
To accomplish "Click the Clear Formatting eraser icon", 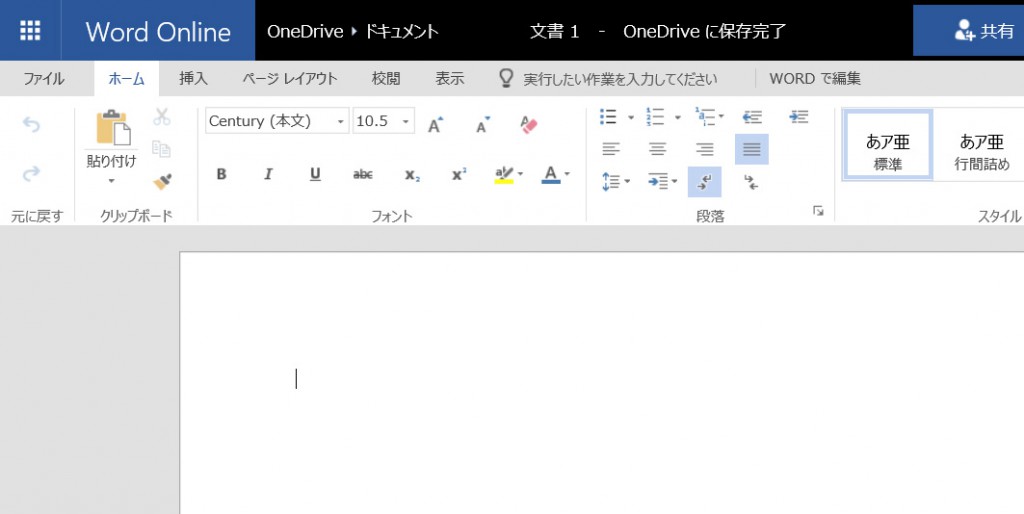I will click(x=530, y=124).
